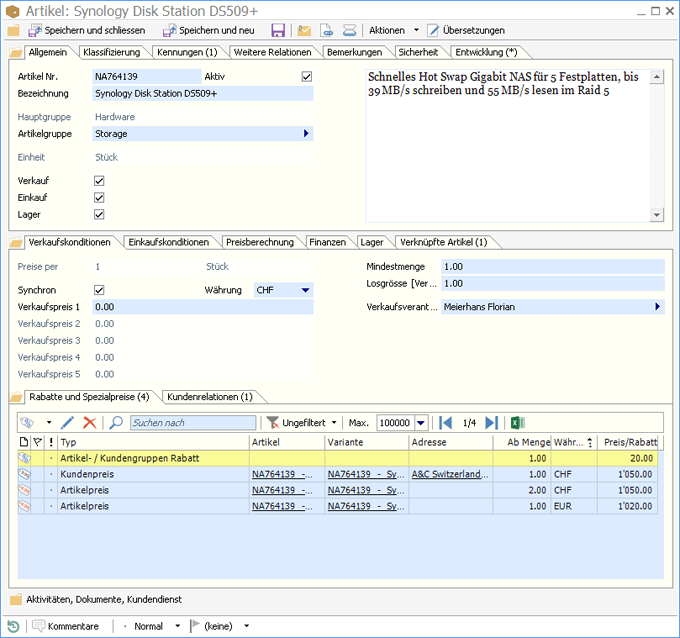Open the Währung CHF dropdown
Image resolution: width=680 pixels, height=638 pixels.
pos(305,290)
